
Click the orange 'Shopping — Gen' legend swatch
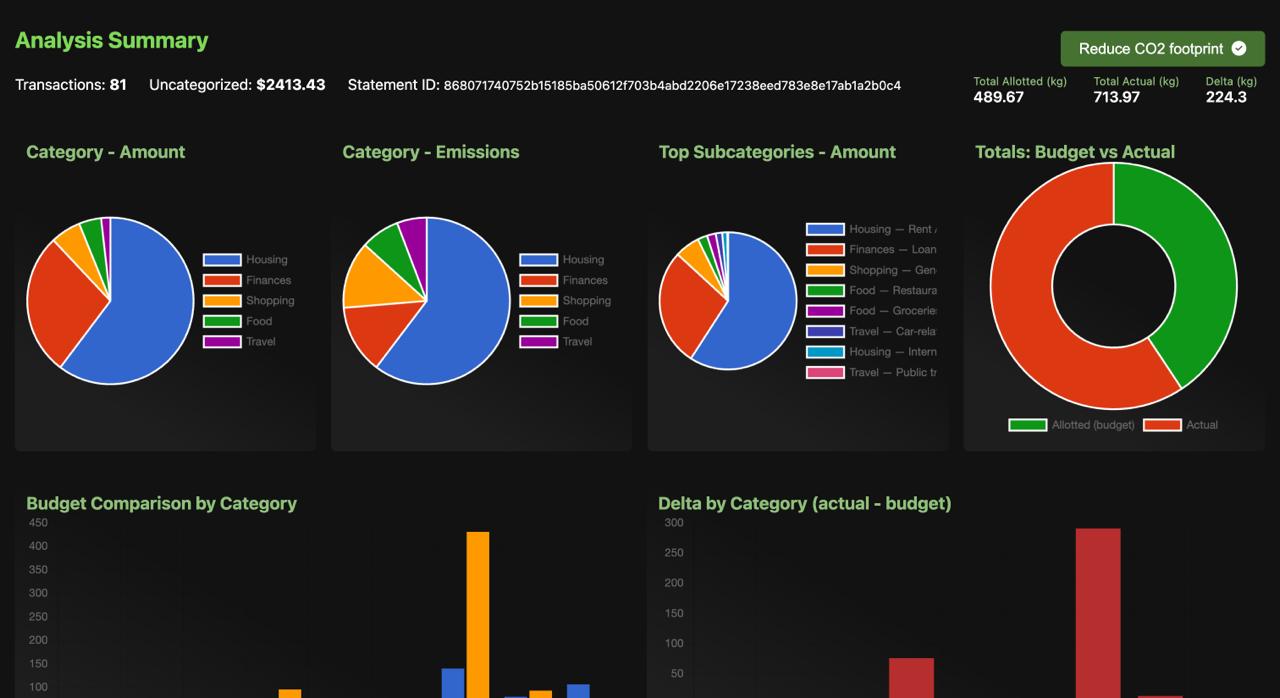click(825, 270)
